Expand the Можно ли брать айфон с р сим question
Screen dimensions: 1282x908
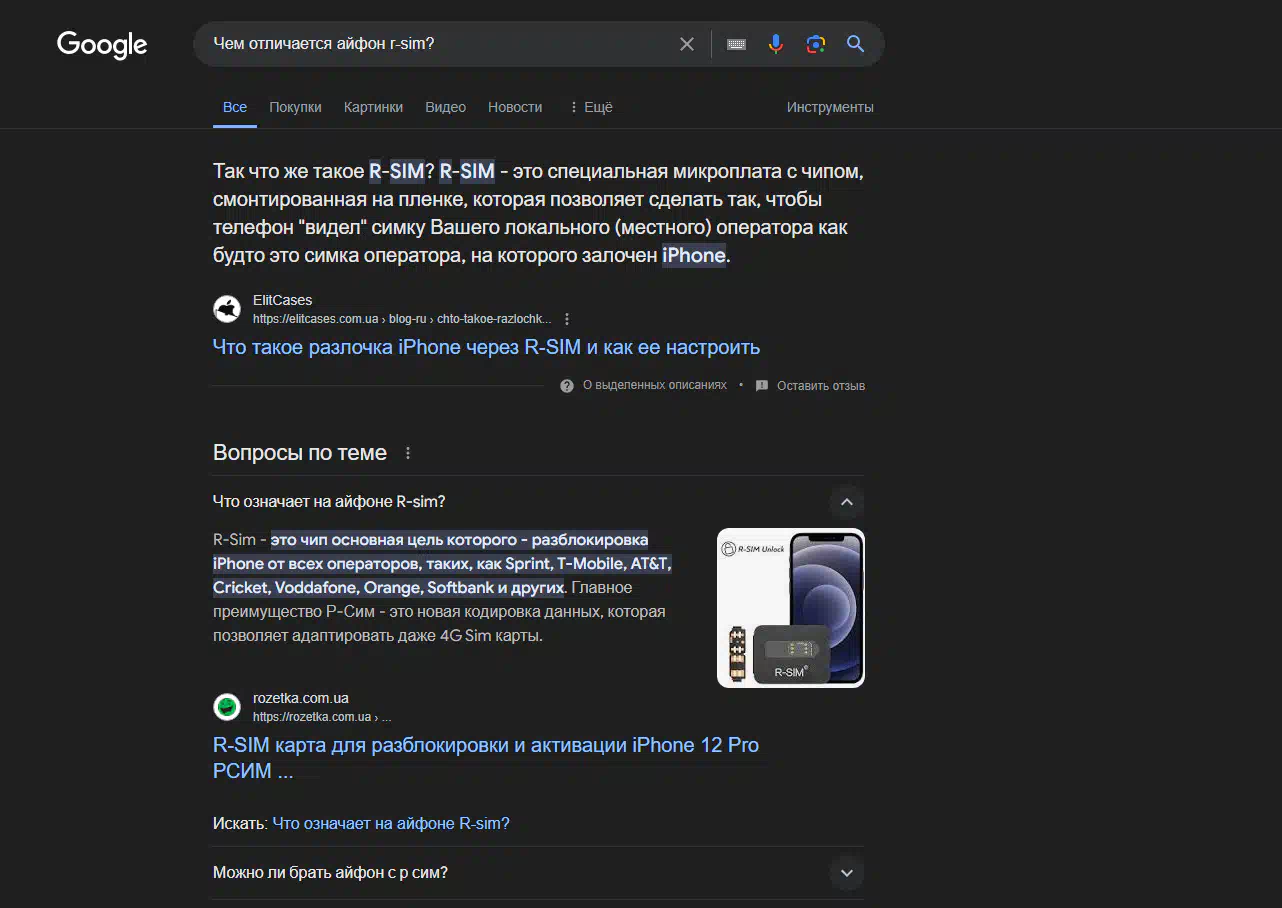click(847, 873)
